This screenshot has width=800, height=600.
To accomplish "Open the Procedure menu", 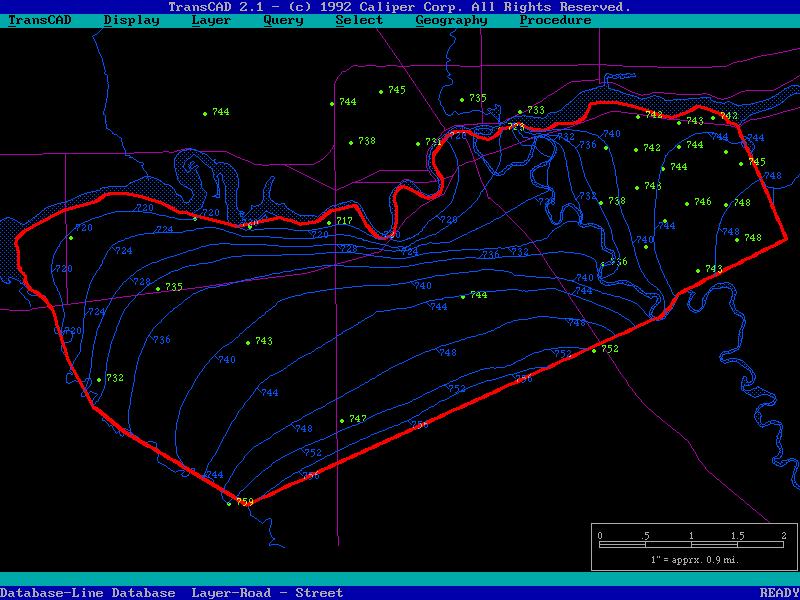I will 555,20.
